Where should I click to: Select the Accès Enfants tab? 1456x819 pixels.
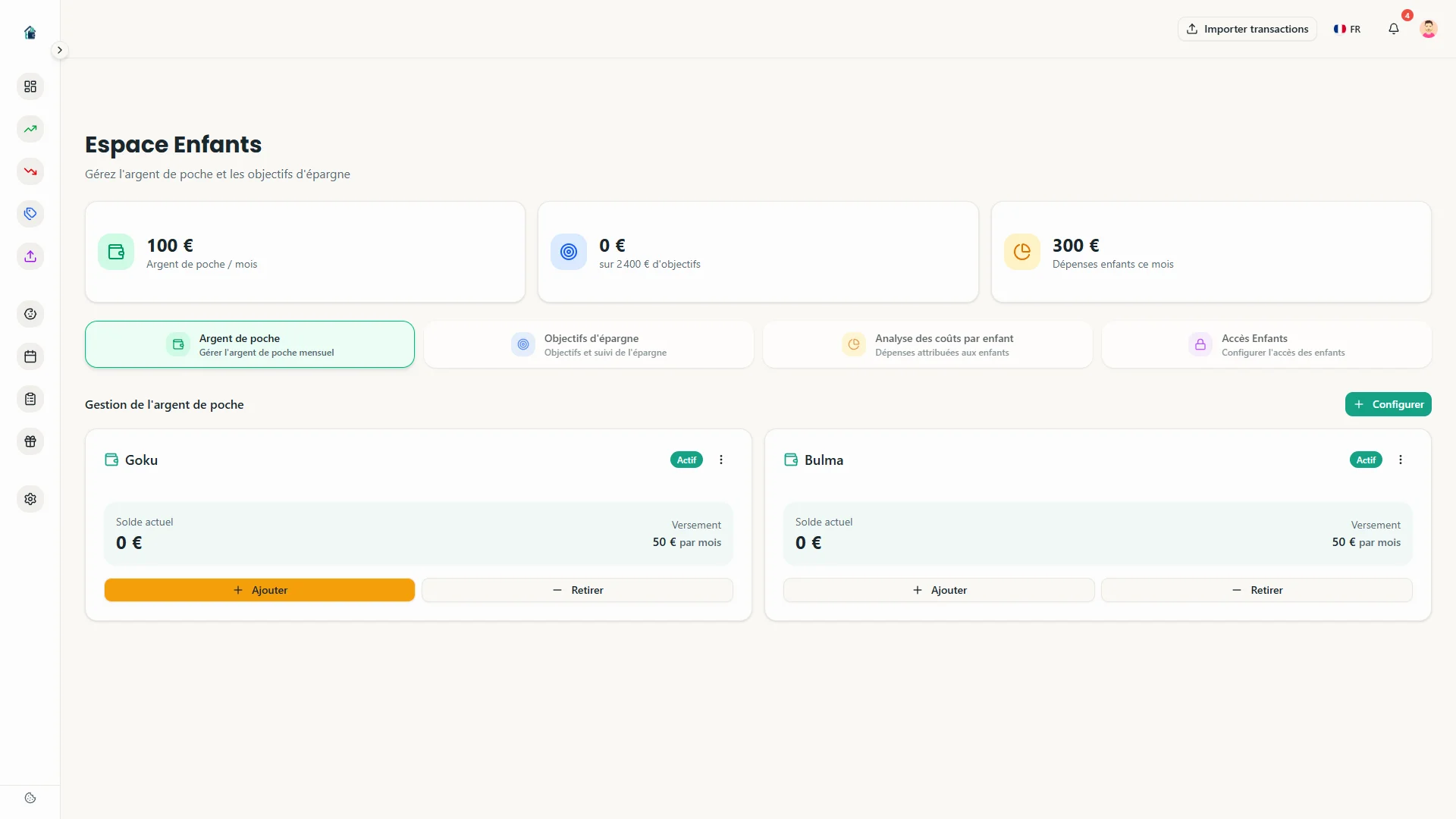click(x=1266, y=344)
